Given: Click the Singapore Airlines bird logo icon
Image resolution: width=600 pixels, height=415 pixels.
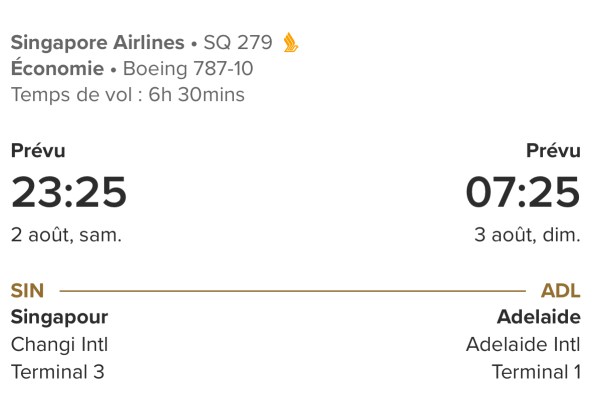Looking at the screenshot, I should [290, 43].
